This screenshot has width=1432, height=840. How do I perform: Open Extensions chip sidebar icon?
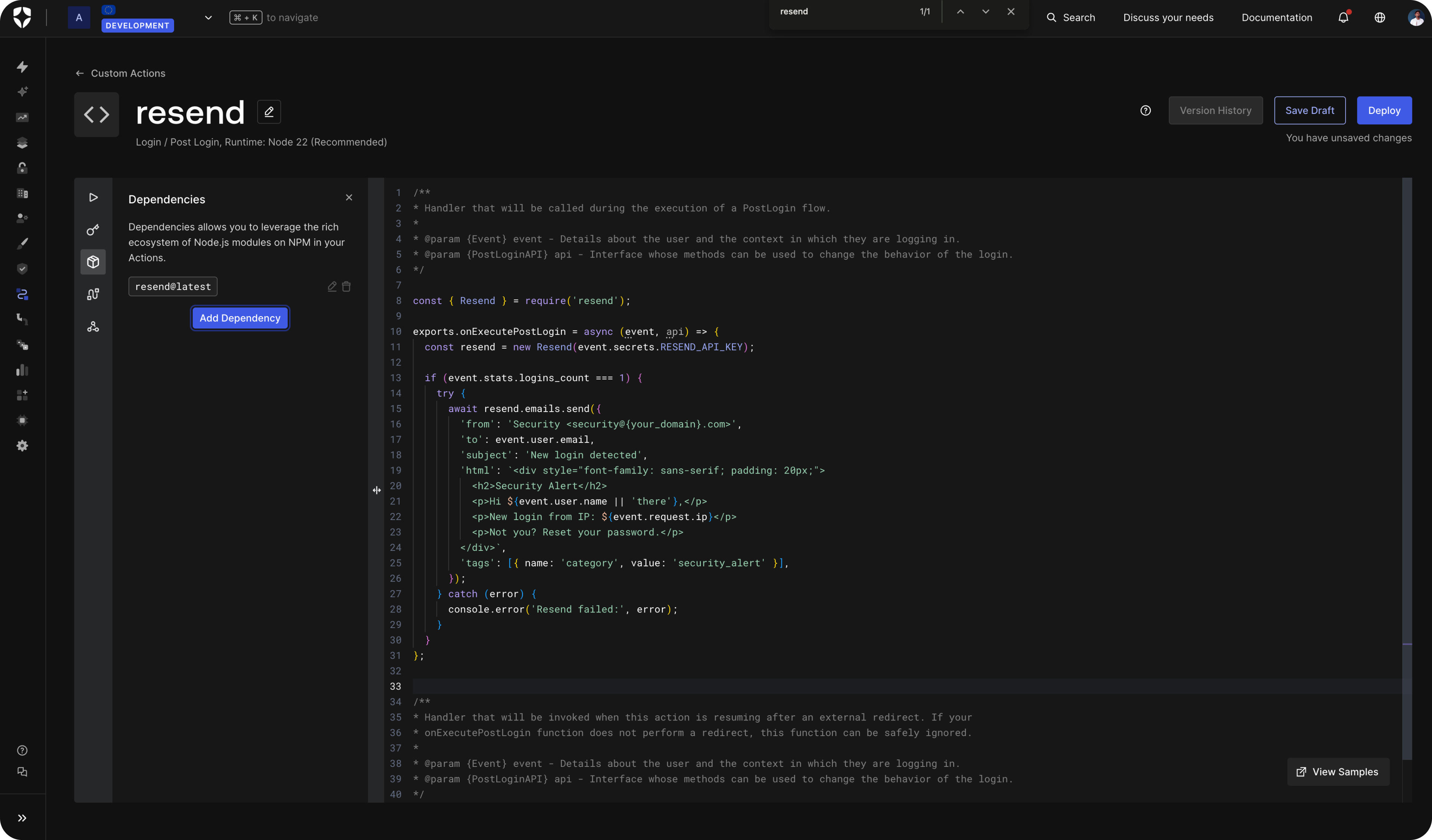click(x=22, y=420)
